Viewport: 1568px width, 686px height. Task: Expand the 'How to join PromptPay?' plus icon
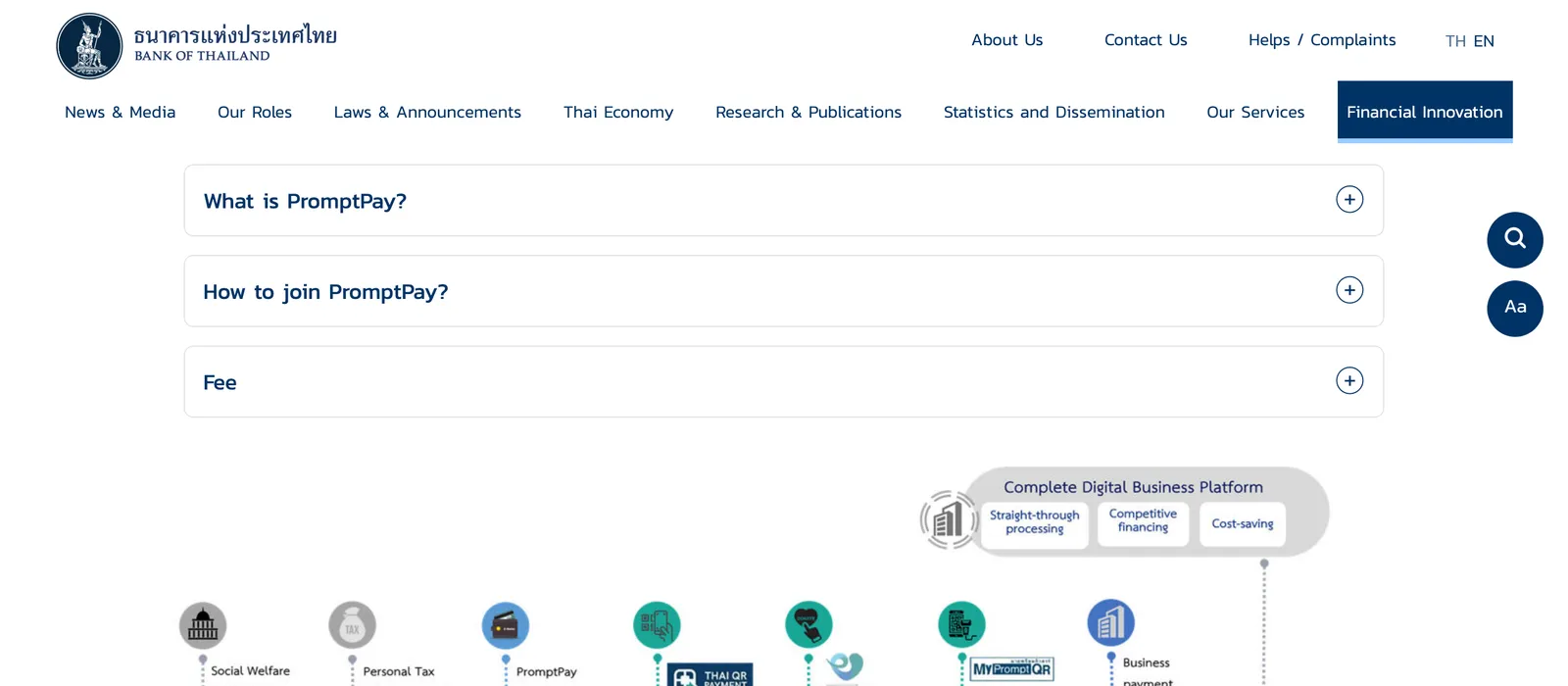point(1349,290)
